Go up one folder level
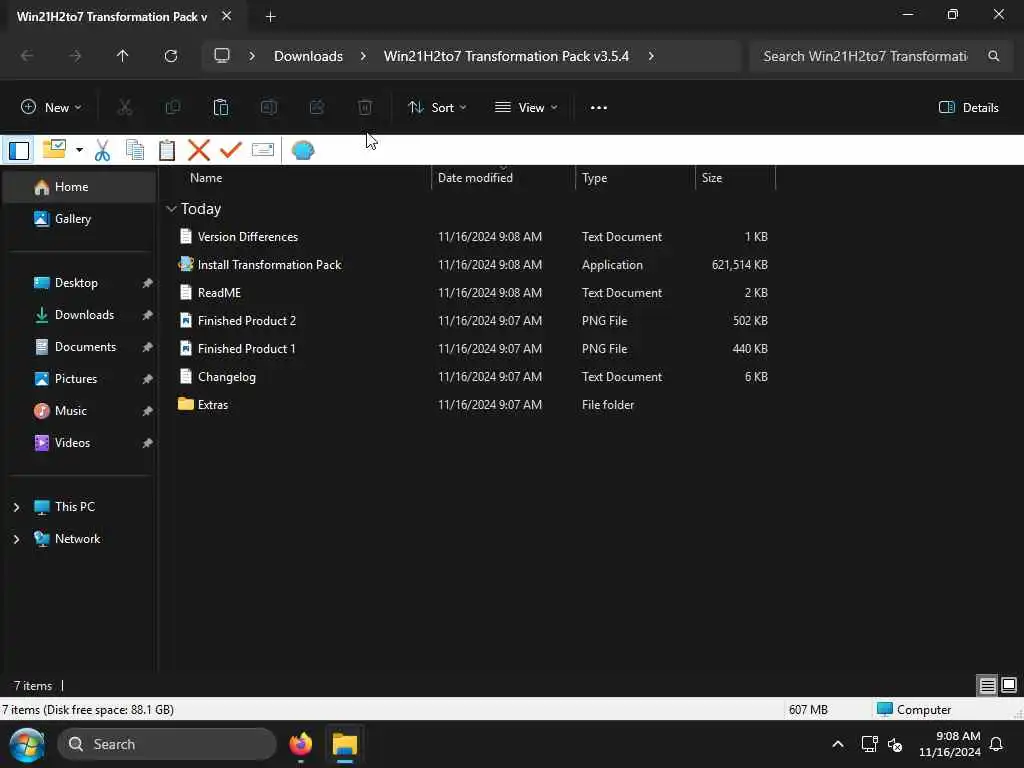The height and width of the screenshot is (768, 1024). click(x=122, y=56)
